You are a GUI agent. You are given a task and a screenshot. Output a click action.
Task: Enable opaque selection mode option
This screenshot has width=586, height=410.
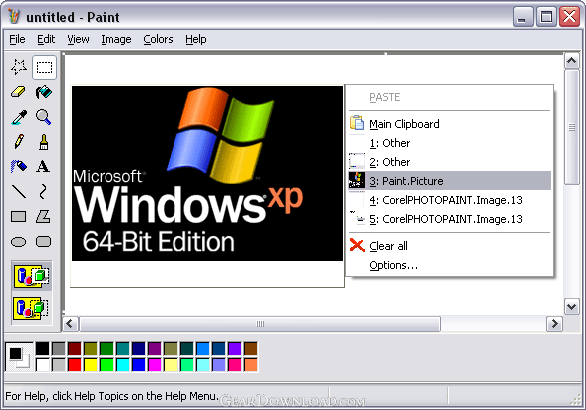click(x=32, y=277)
